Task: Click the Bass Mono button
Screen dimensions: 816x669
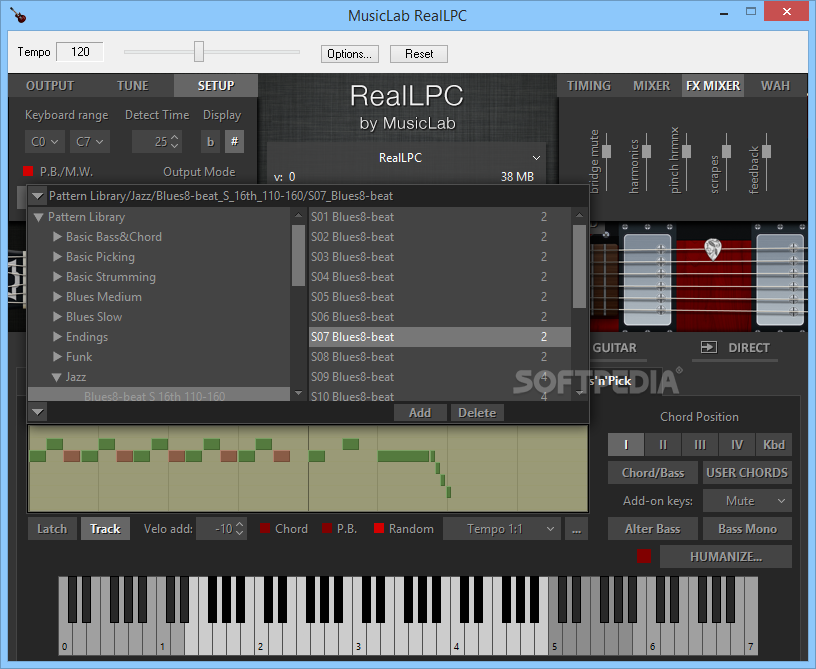Action: tap(747, 529)
